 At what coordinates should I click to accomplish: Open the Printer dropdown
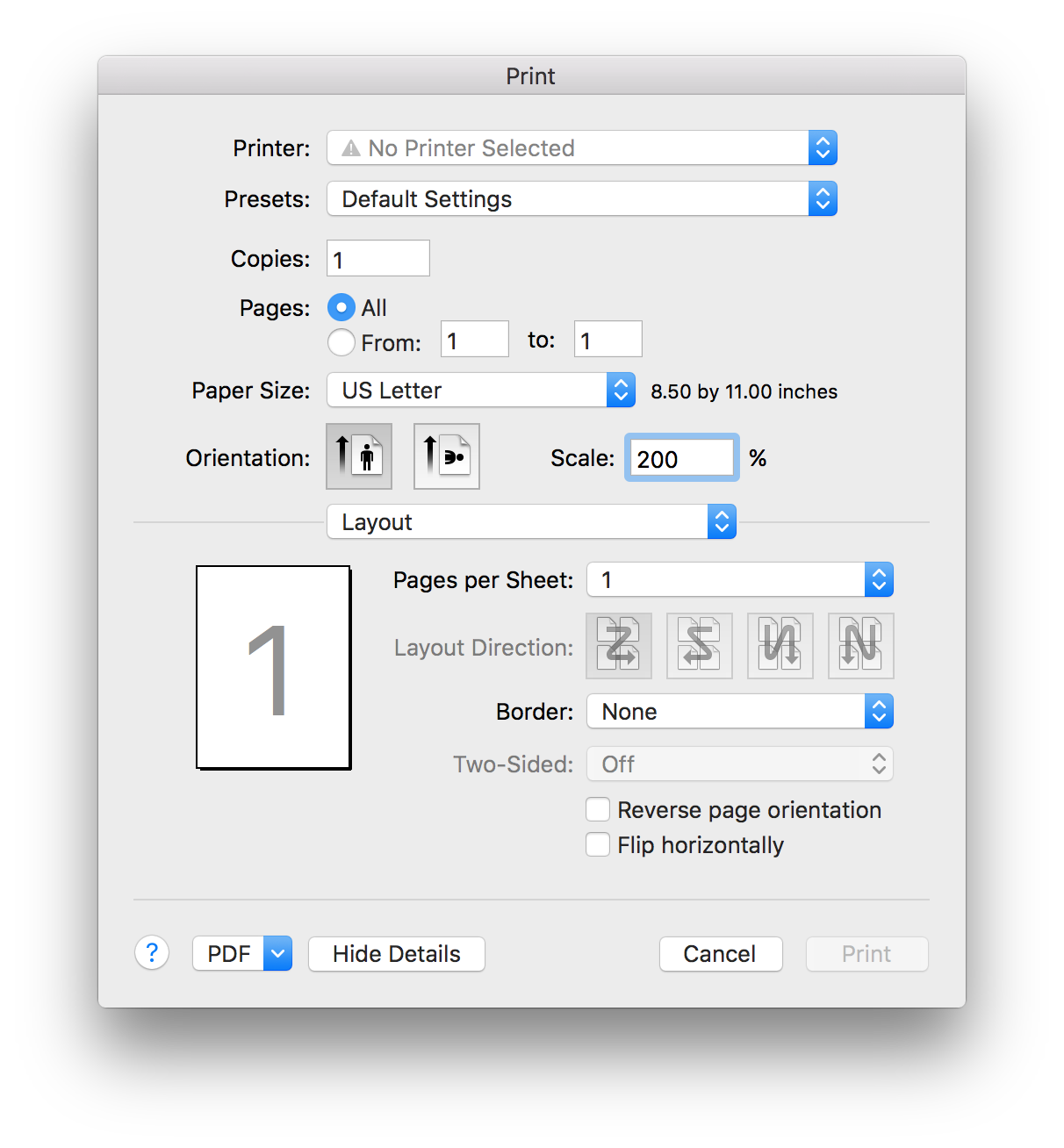[x=582, y=147]
